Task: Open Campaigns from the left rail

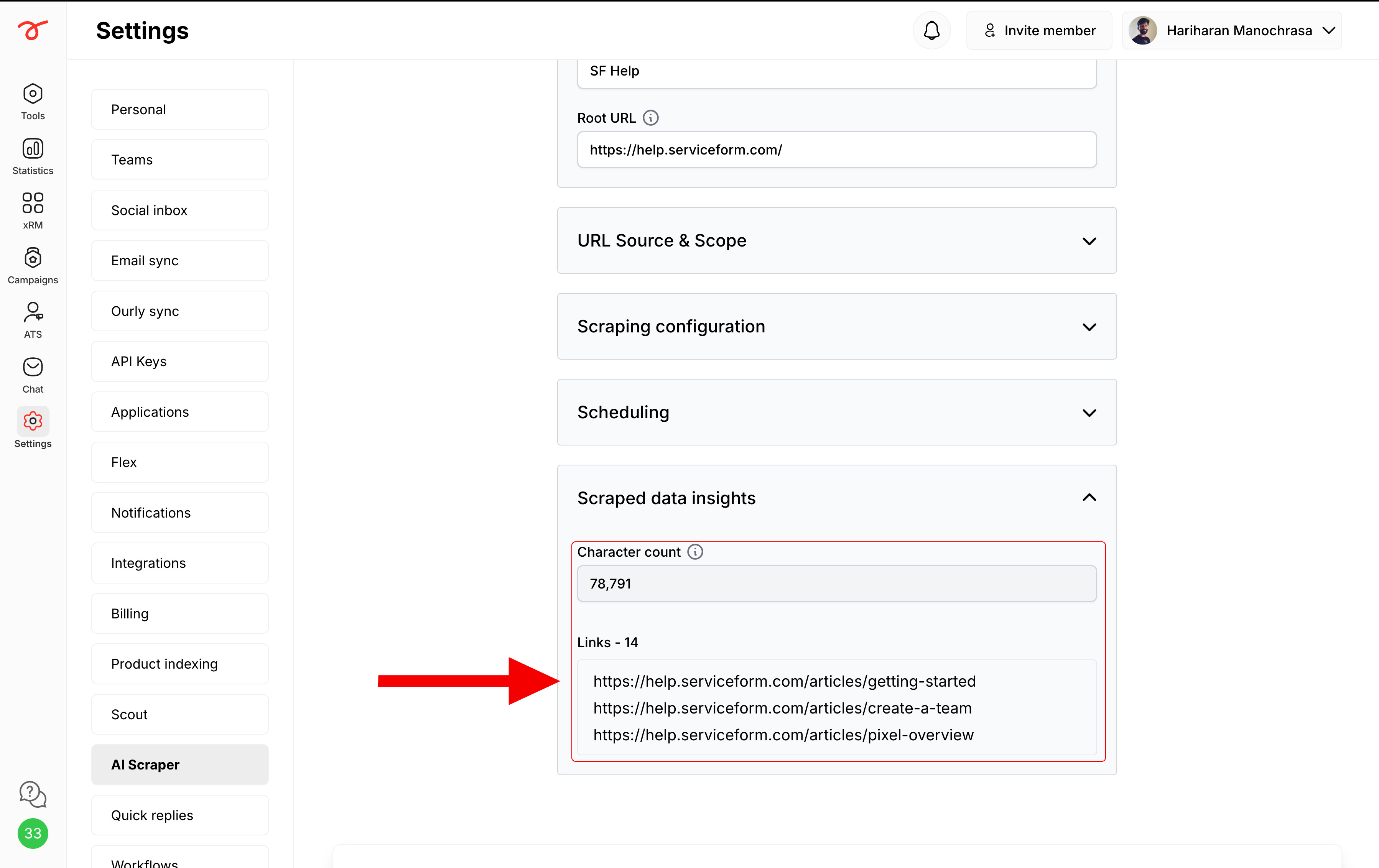Action: [x=33, y=266]
